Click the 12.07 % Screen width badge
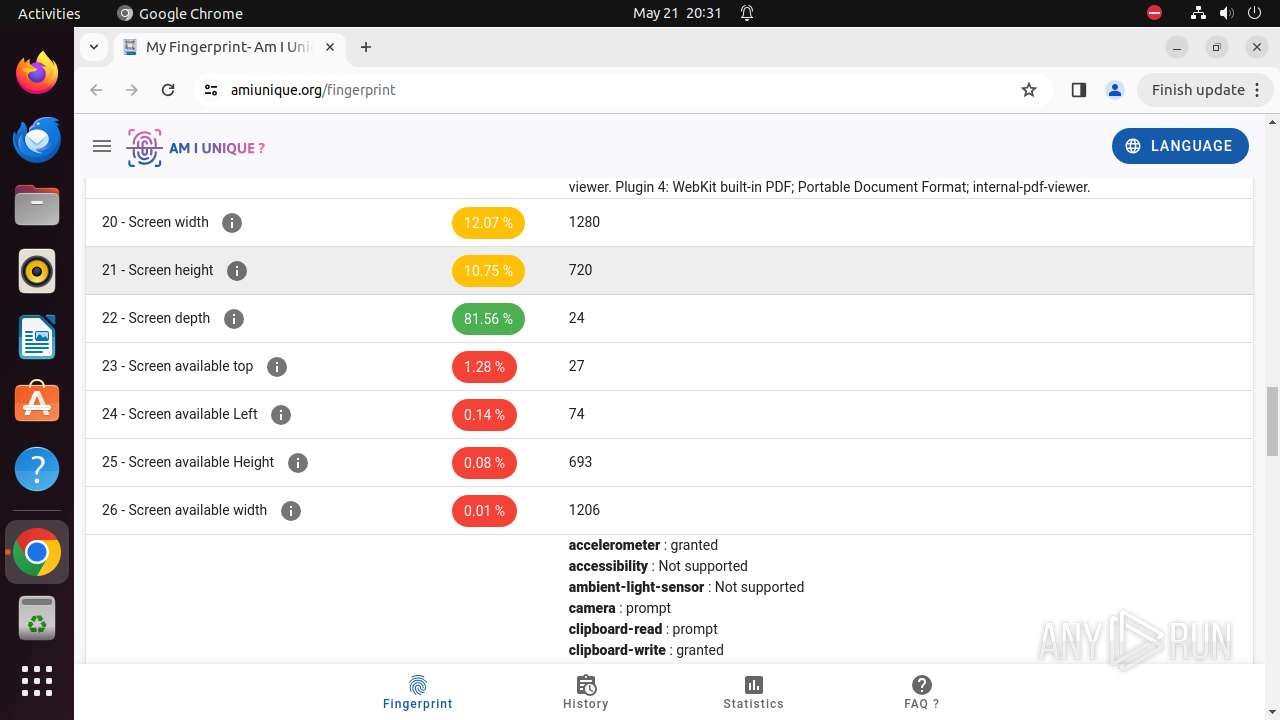 pyautogui.click(x=488, y=223)
